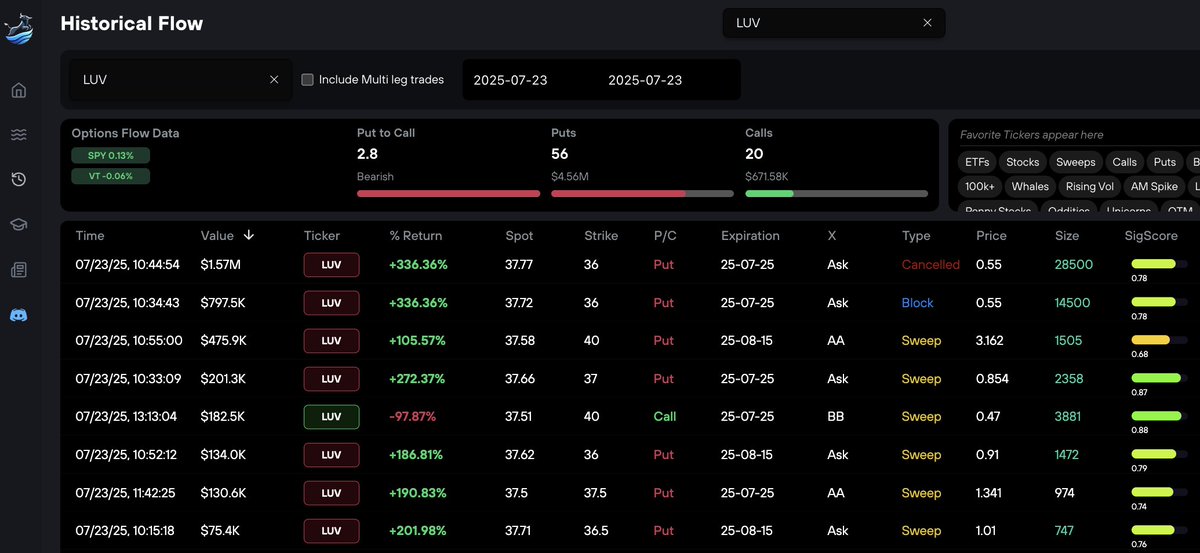Sort by the SigScore column header
This screenshot has height=553, width=1200.
tap(1151, 236)
